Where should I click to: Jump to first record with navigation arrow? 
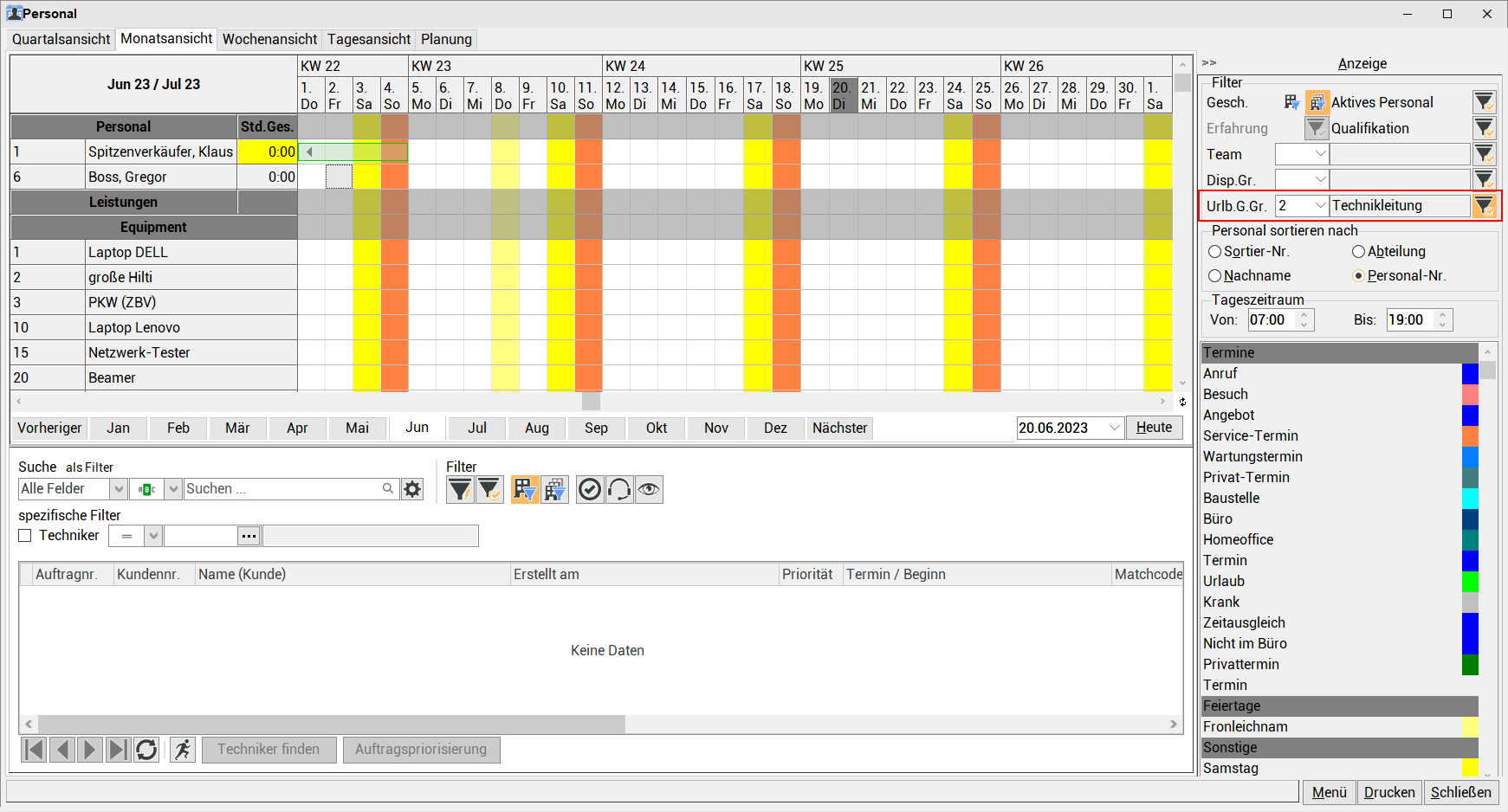coord(34,750)
